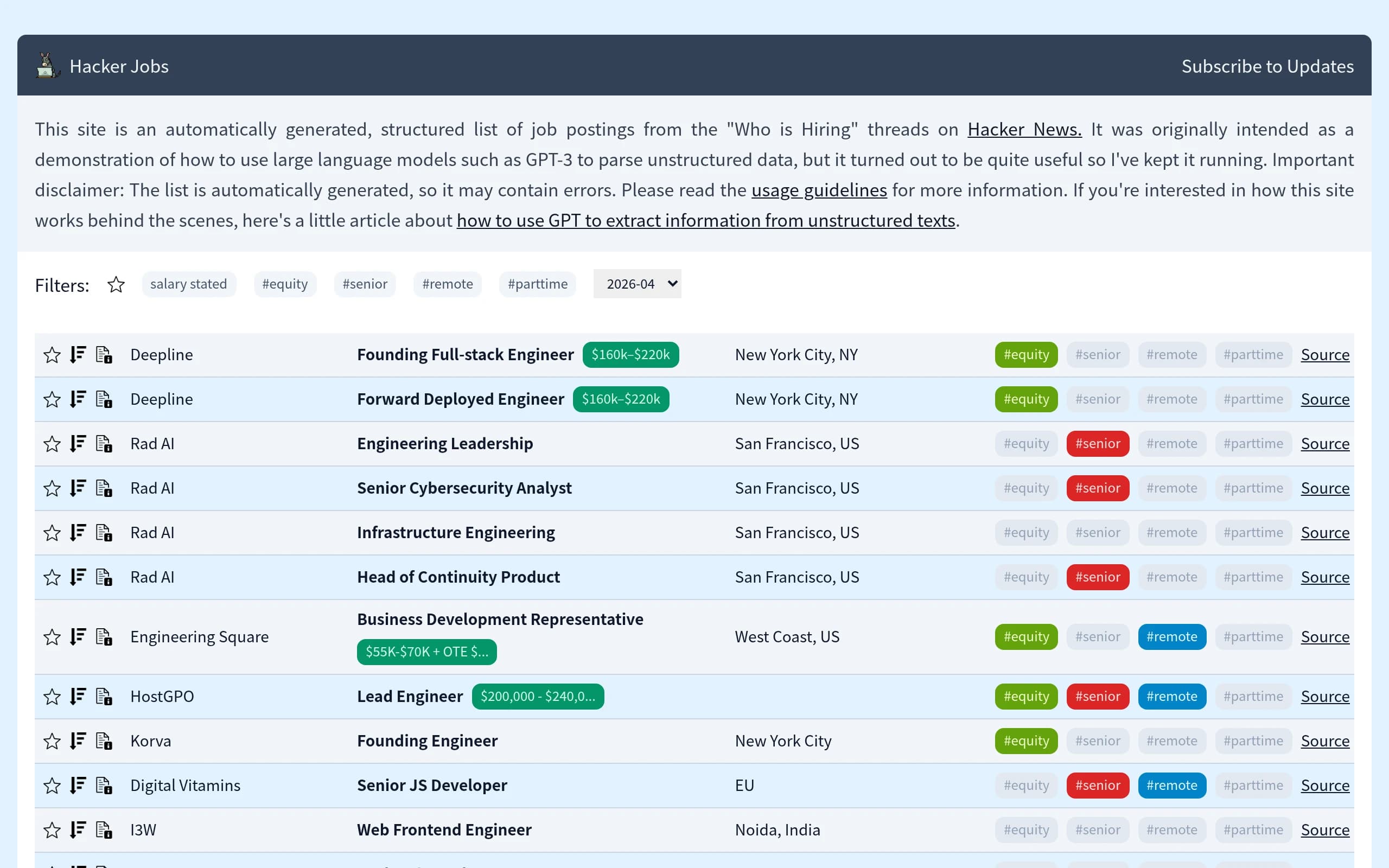Viewport: 1389px width, 868px height.
Task: Click sort icon on Web Frontend Engineer row
Action: (x=78, y=829)
